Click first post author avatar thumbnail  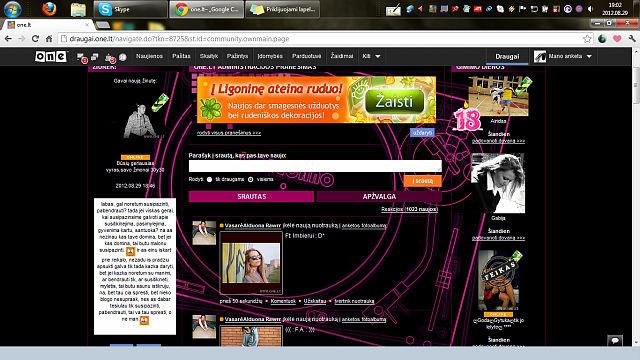204,233
